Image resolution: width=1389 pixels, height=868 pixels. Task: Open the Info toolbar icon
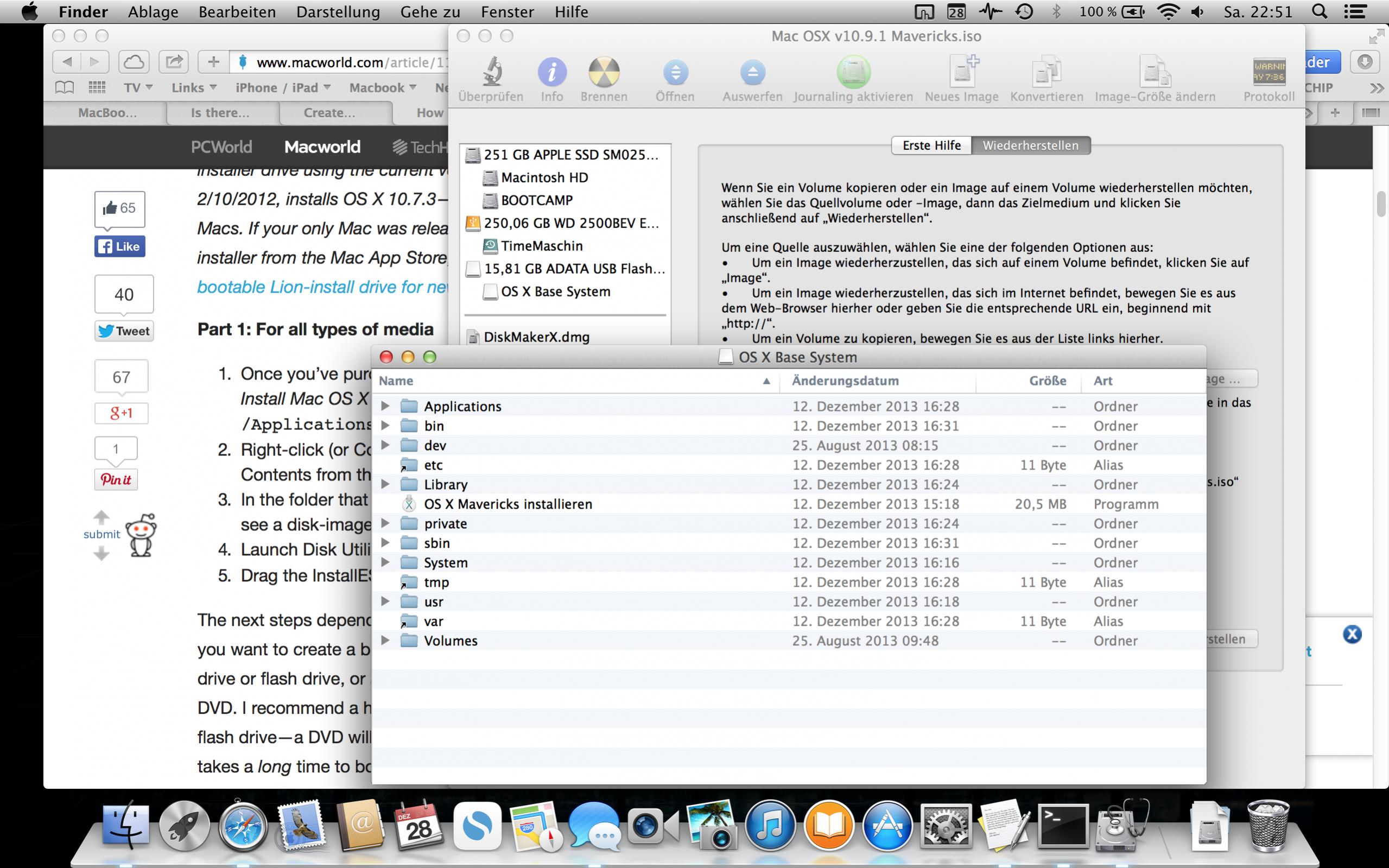click(551, 73)
